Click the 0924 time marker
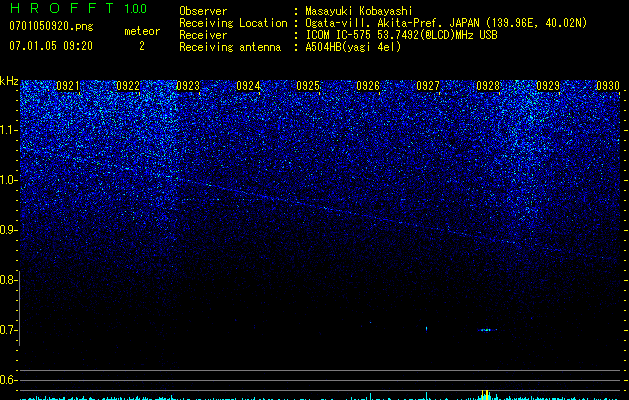This screenshot has width=629, height=400. tap(248, 86)
